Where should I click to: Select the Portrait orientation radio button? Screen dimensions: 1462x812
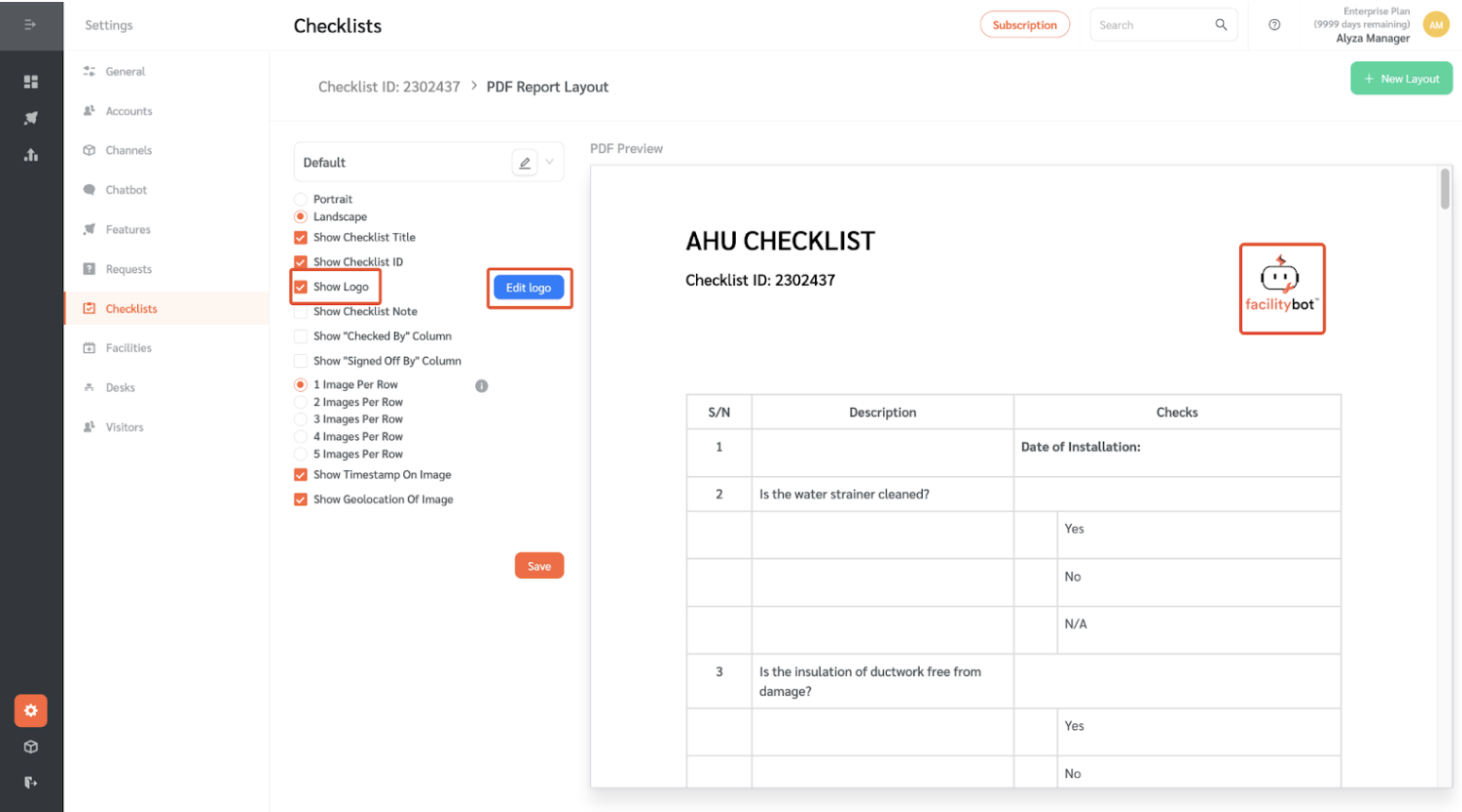coord(300,198)
